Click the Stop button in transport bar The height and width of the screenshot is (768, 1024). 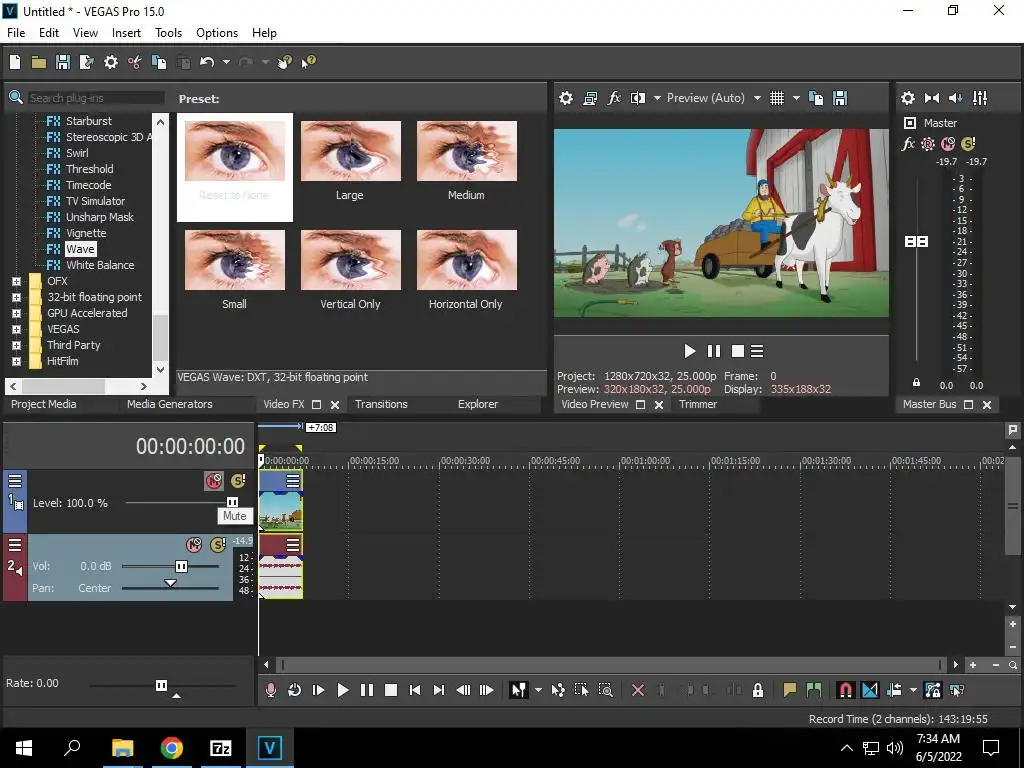coord(391,690)
